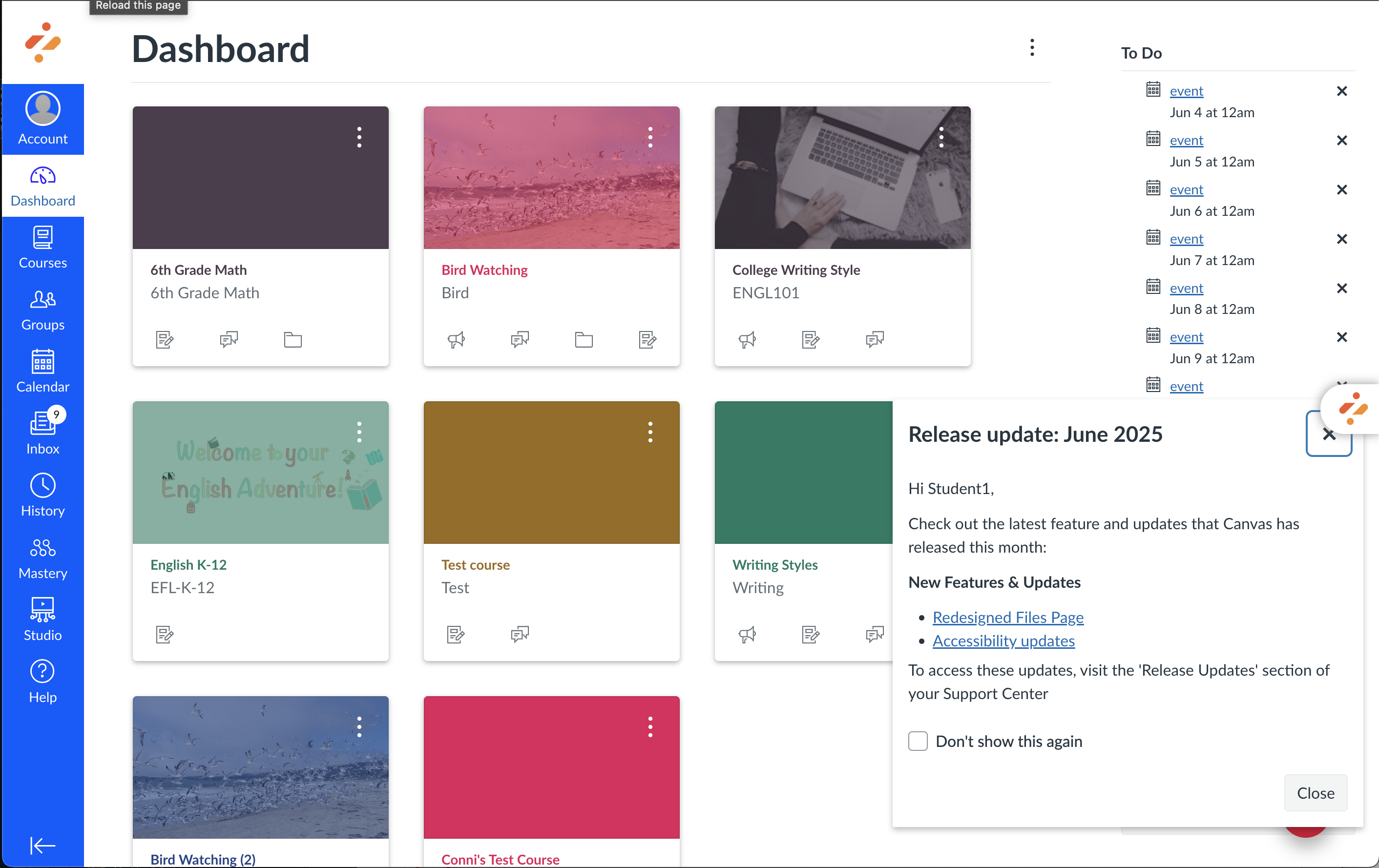The width and height of the screenshot is (1379, 868).
Task: Check Don't show this again checkbox
Action: (918, 741)
